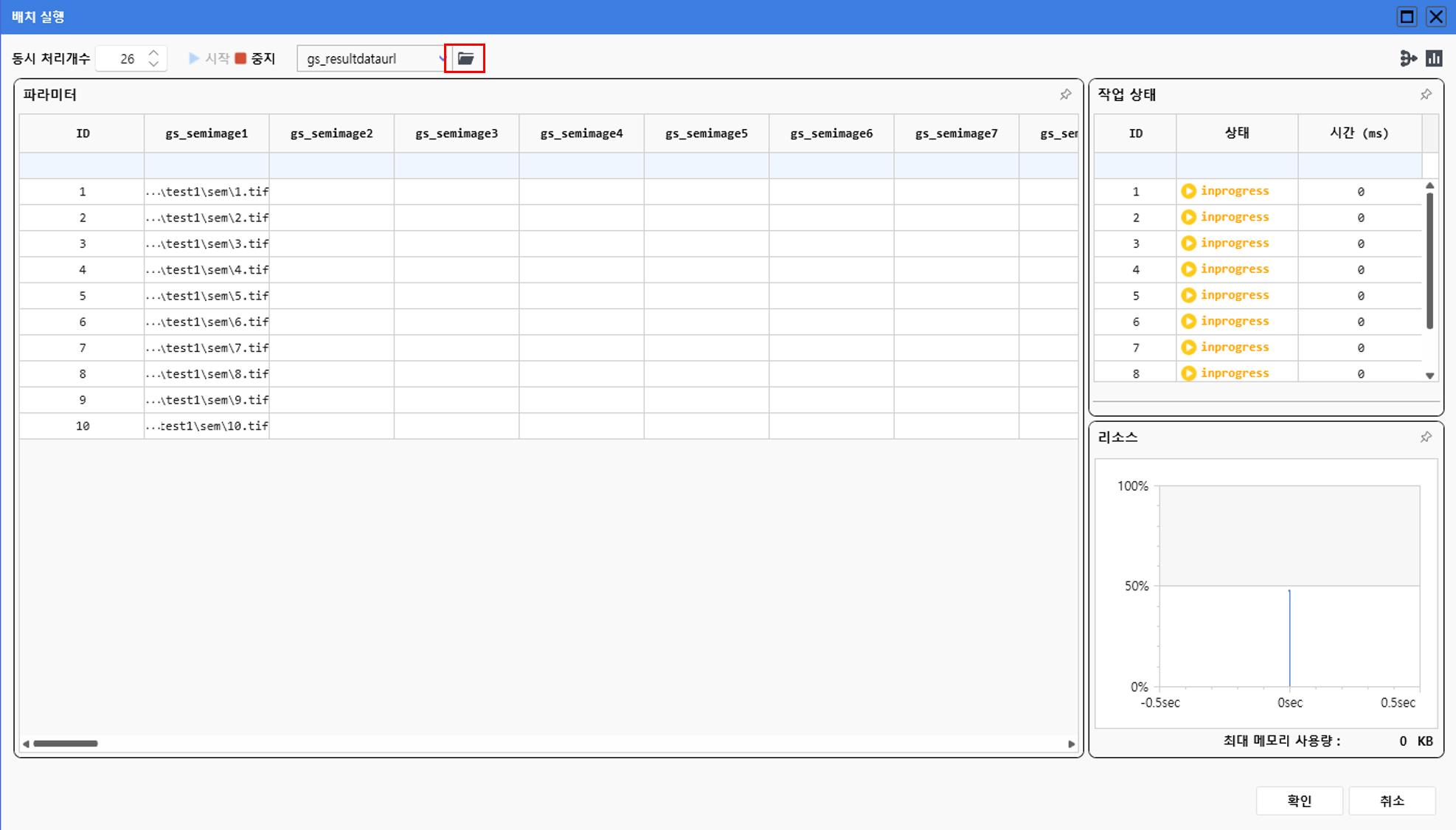Screen dimensions: 1456x830
Task: Open the gs_resultdataurl dropdown
Action: (x=442, y=58)
